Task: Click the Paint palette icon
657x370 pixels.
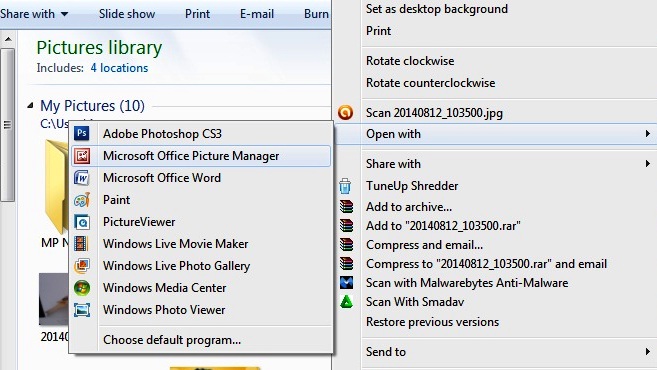Action: [x=82, y=200]
